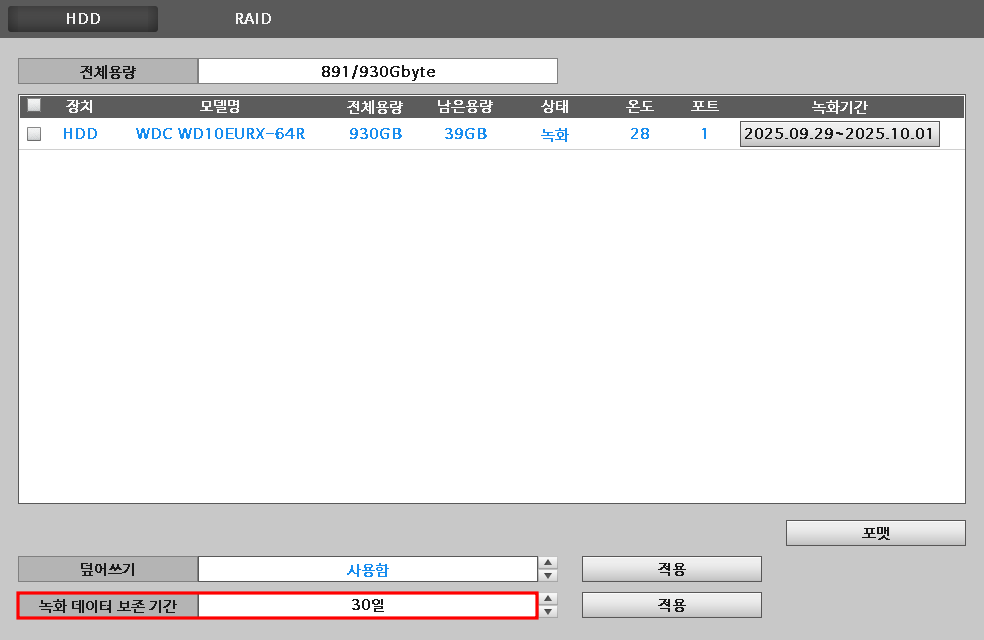Apply the 녹화 데이터 보존 기간 setting

[x=671, y=605]
